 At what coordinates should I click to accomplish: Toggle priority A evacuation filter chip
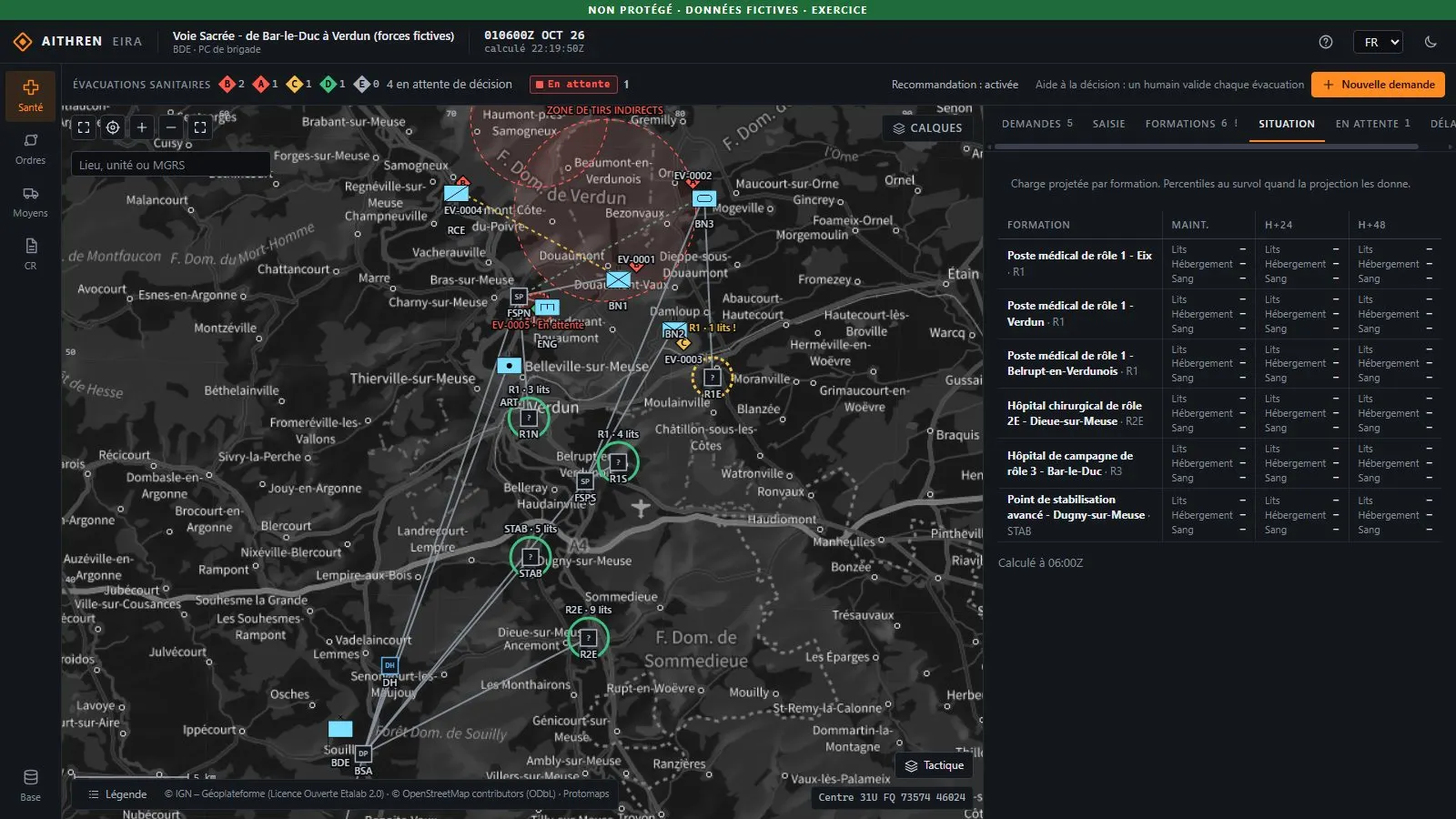(266, 85)
